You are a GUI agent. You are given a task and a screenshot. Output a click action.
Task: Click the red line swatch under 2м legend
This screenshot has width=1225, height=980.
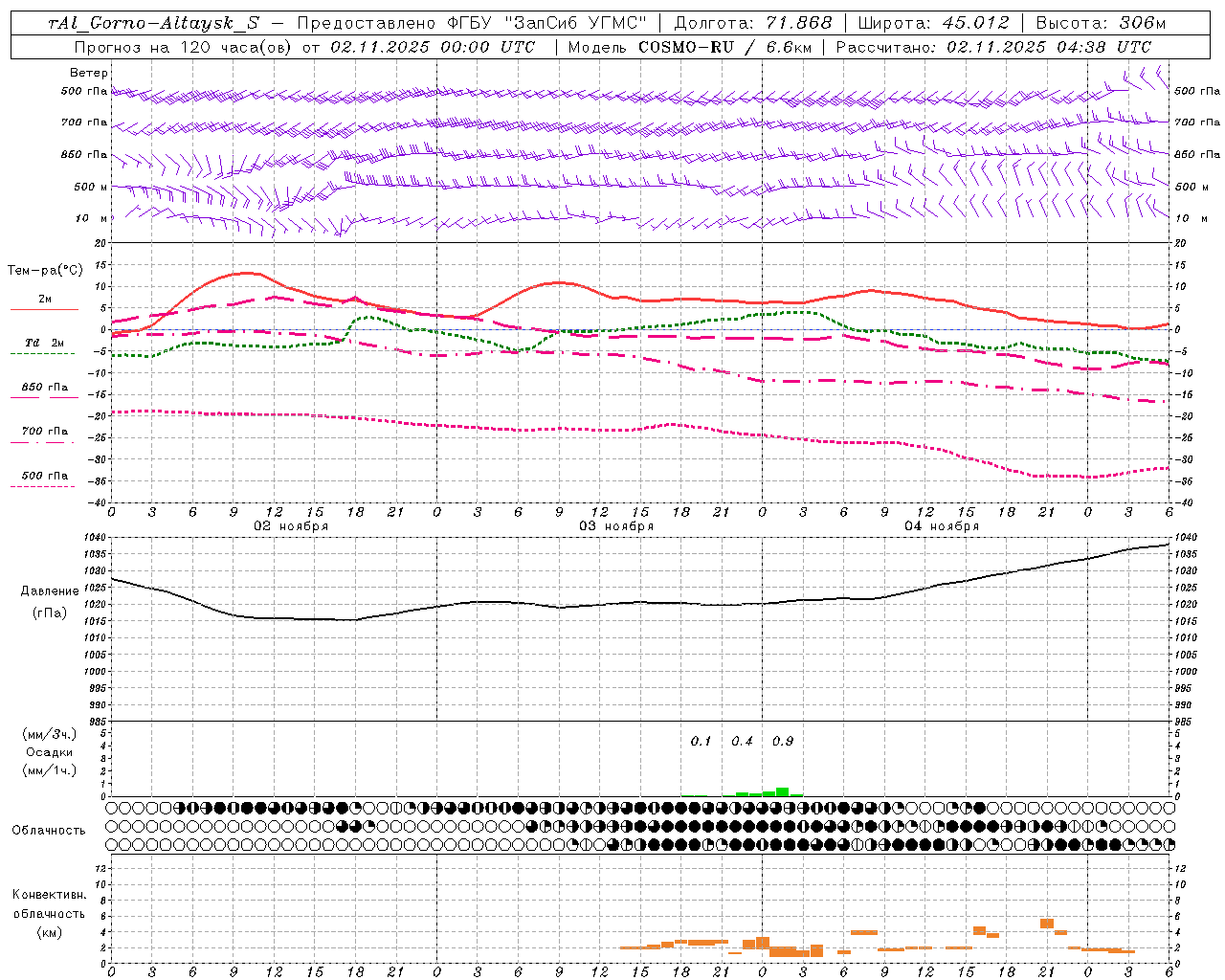(x=44, y=310)
